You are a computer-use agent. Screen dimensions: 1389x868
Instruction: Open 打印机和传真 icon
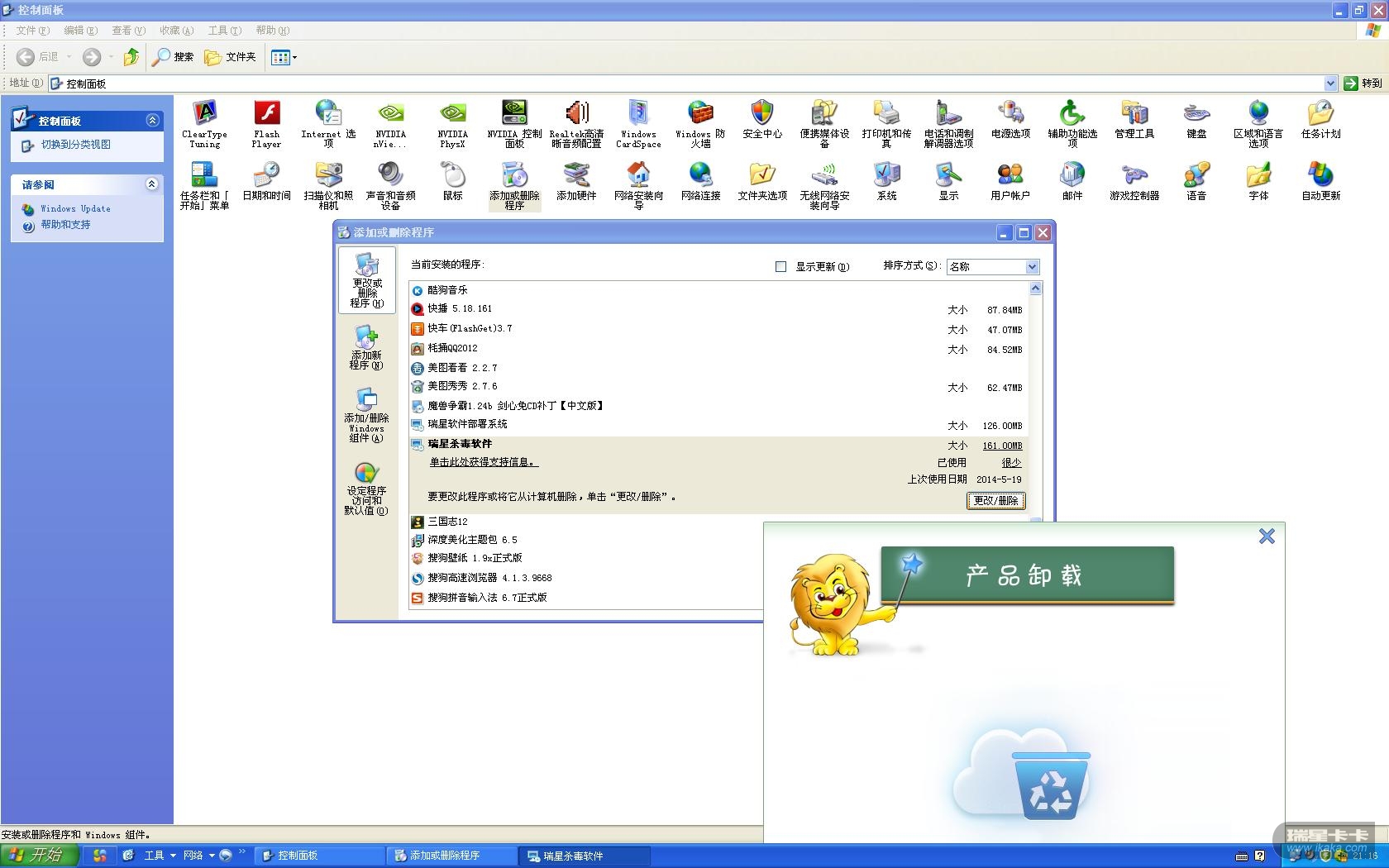tap(886, 123)
